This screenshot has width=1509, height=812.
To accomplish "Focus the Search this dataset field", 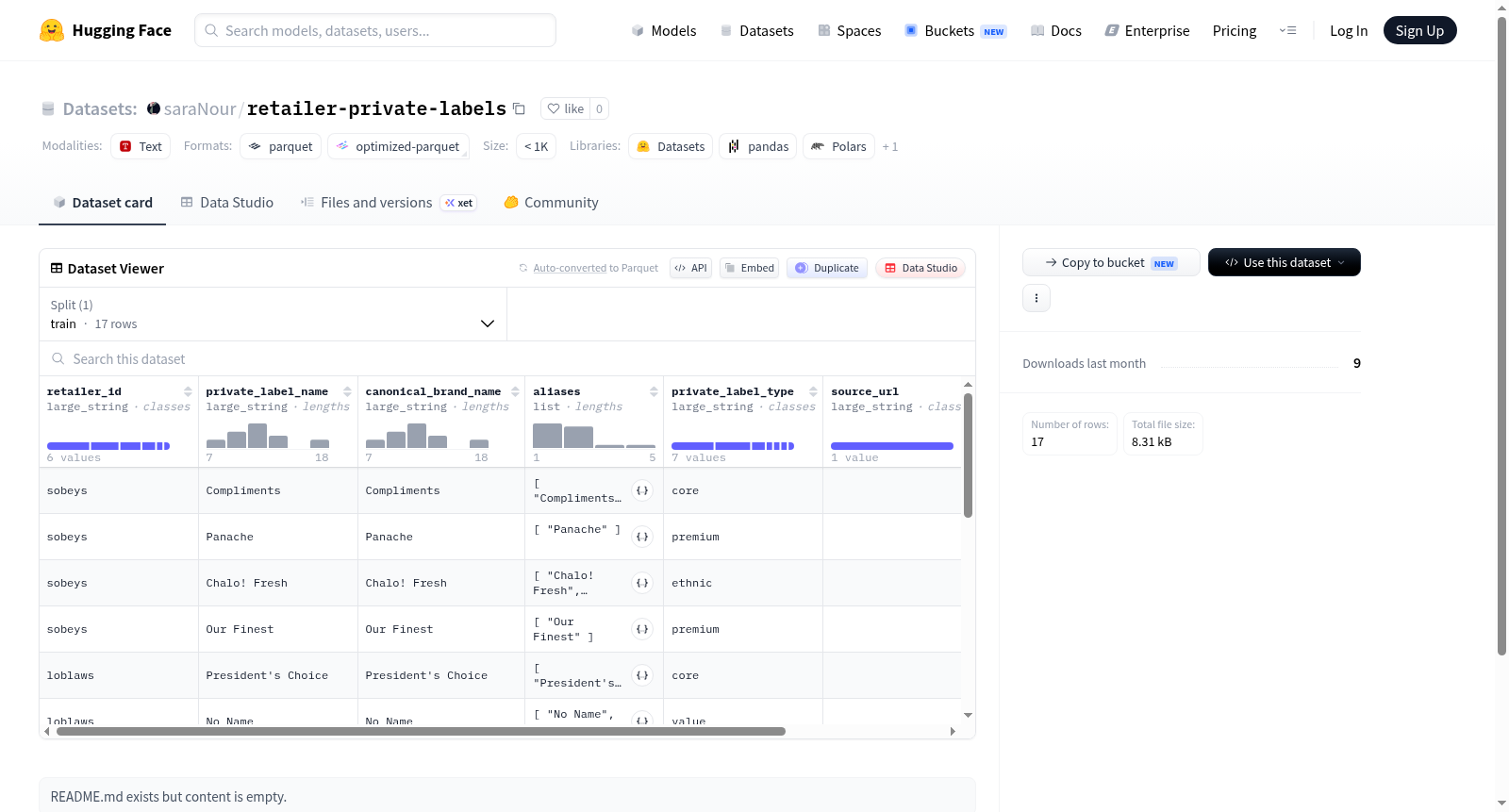I will [x=507, y=358].
